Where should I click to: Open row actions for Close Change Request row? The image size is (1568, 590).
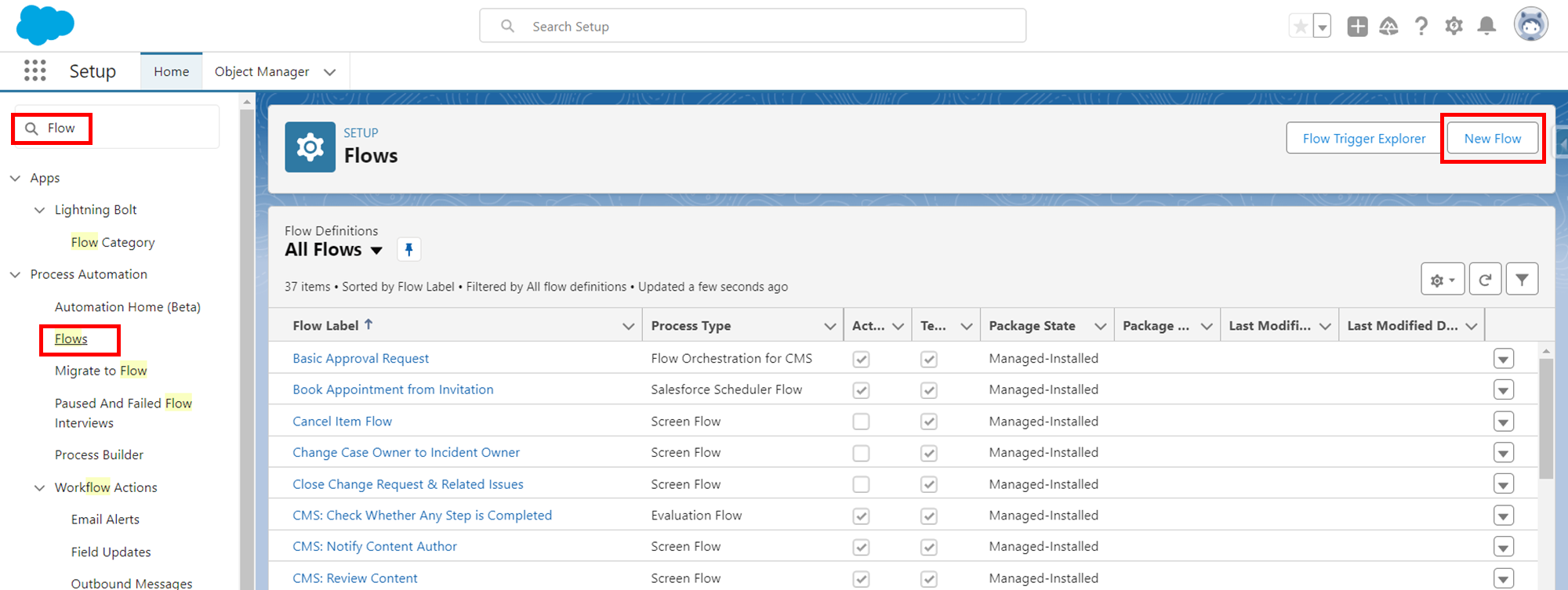tap(1503, 484)
